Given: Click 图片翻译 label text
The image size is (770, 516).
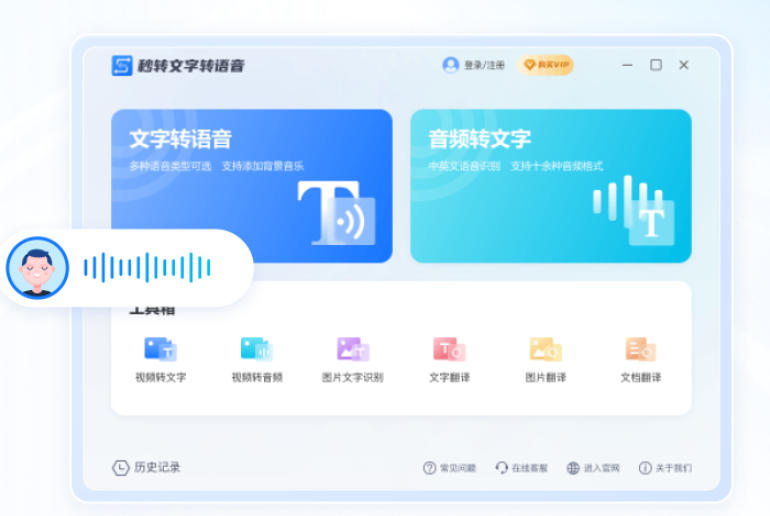Looking at the screenshot, I should click(x=546, y=377).
